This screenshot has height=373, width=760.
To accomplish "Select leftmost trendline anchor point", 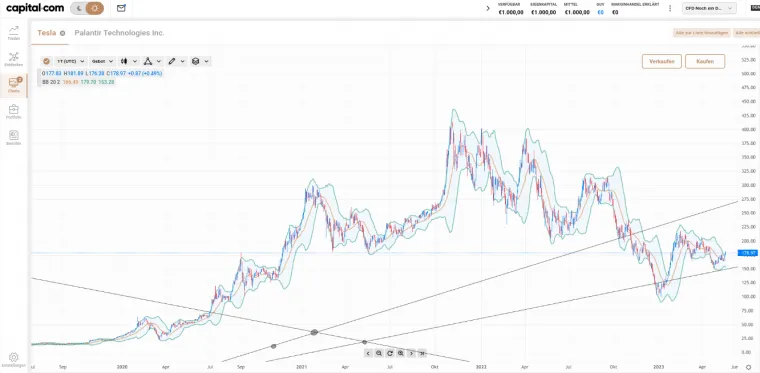I will point(273,346).
